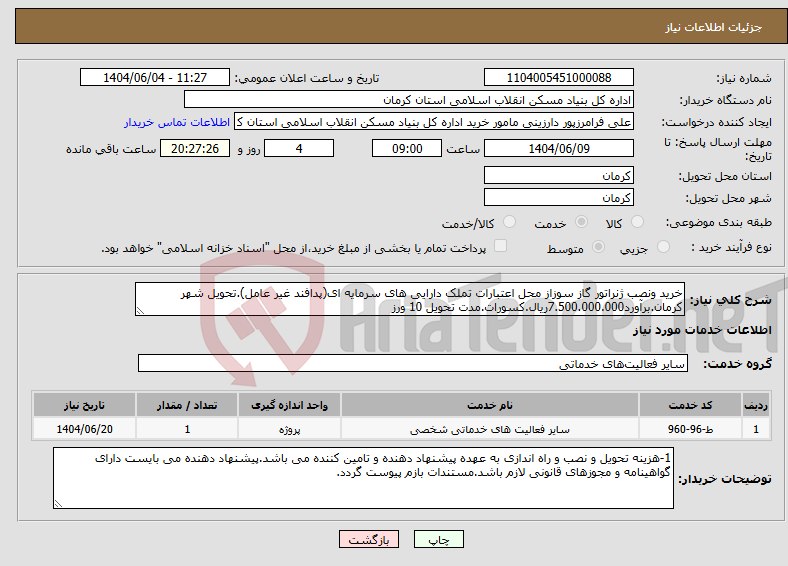This screenshot has height=566, width=788.
Task: Open the اطلاعات تماس خریدار link
Action: coord(177,122)
